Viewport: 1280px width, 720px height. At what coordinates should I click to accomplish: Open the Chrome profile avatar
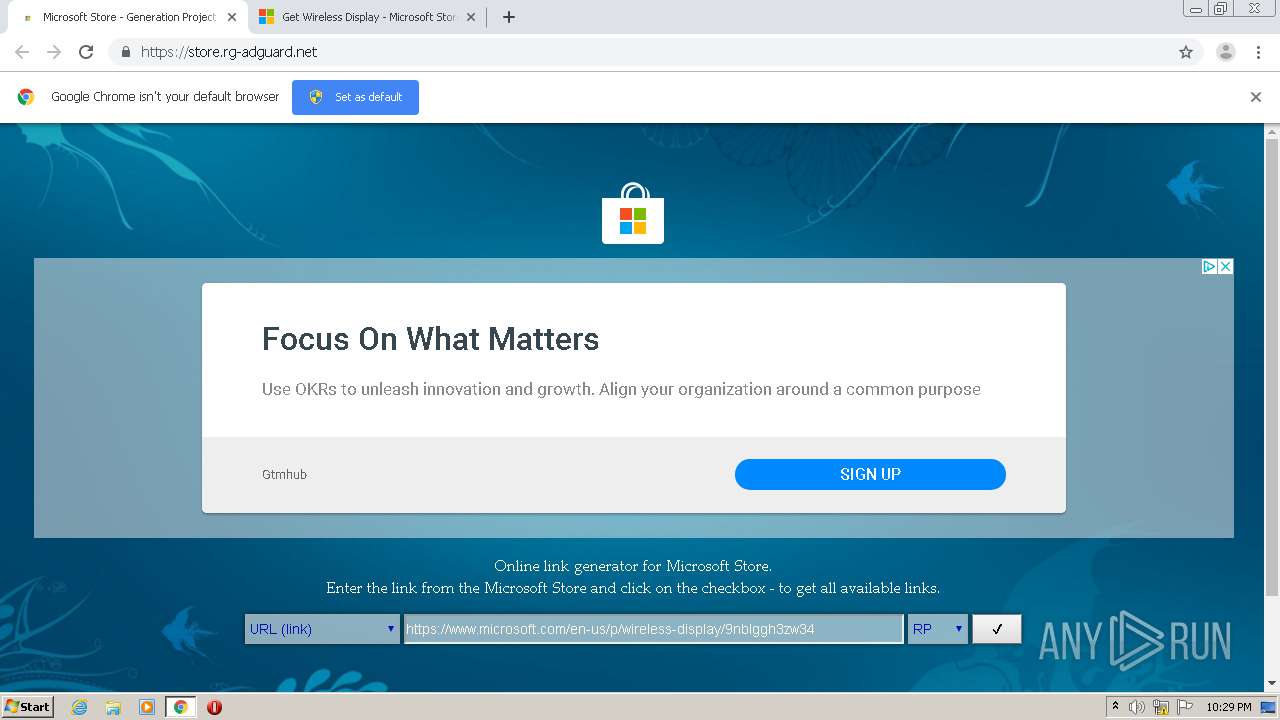[x=1225, y=52]
